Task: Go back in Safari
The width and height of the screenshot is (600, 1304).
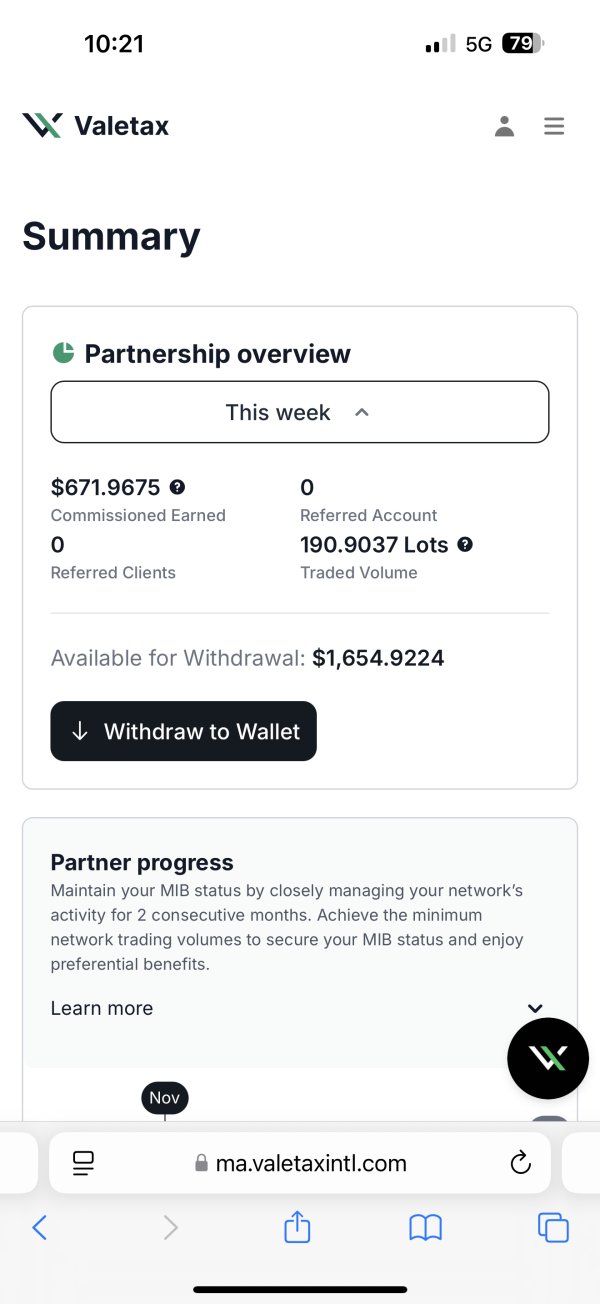Action: pyautogui.click(x=40, y=1227)
